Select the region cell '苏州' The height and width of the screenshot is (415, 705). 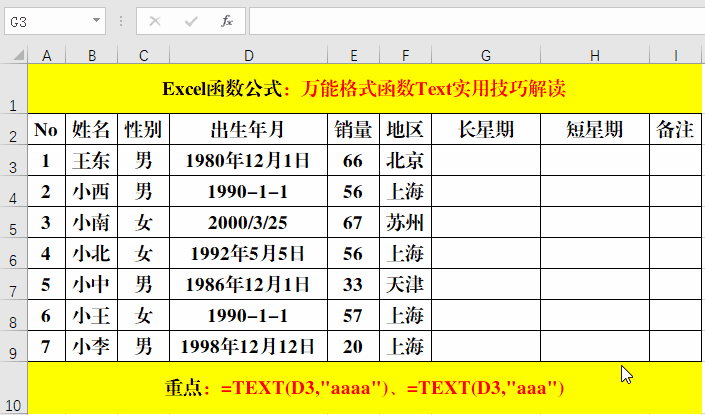click(x=405, y=222)
